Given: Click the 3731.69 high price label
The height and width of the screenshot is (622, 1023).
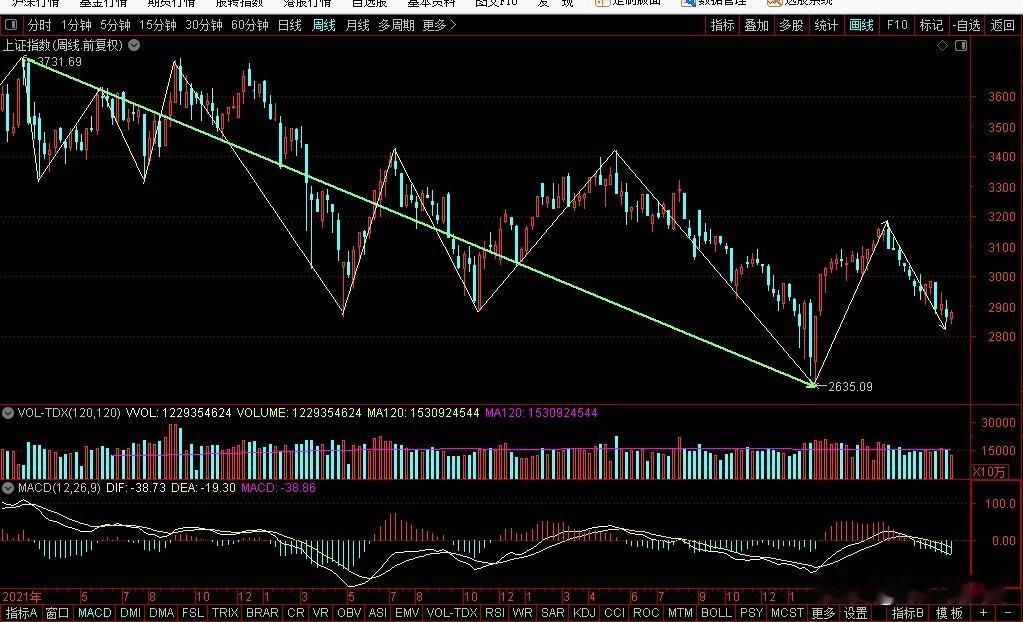Looking at the screenshot, I should pyautogui.click(x=59, y=62).
